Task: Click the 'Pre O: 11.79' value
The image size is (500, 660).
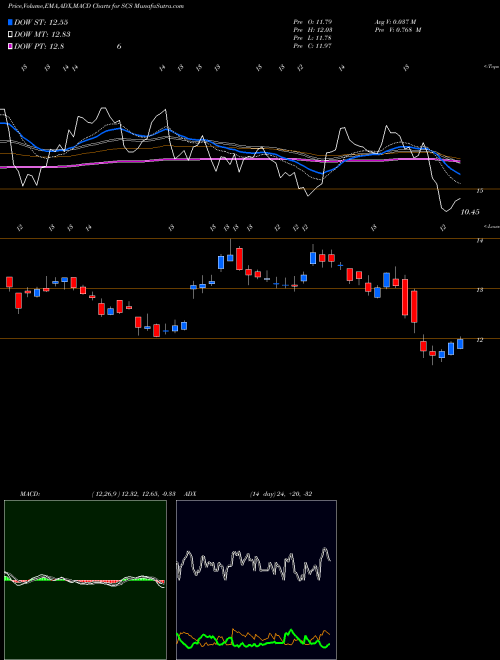Action: [314, 21]
